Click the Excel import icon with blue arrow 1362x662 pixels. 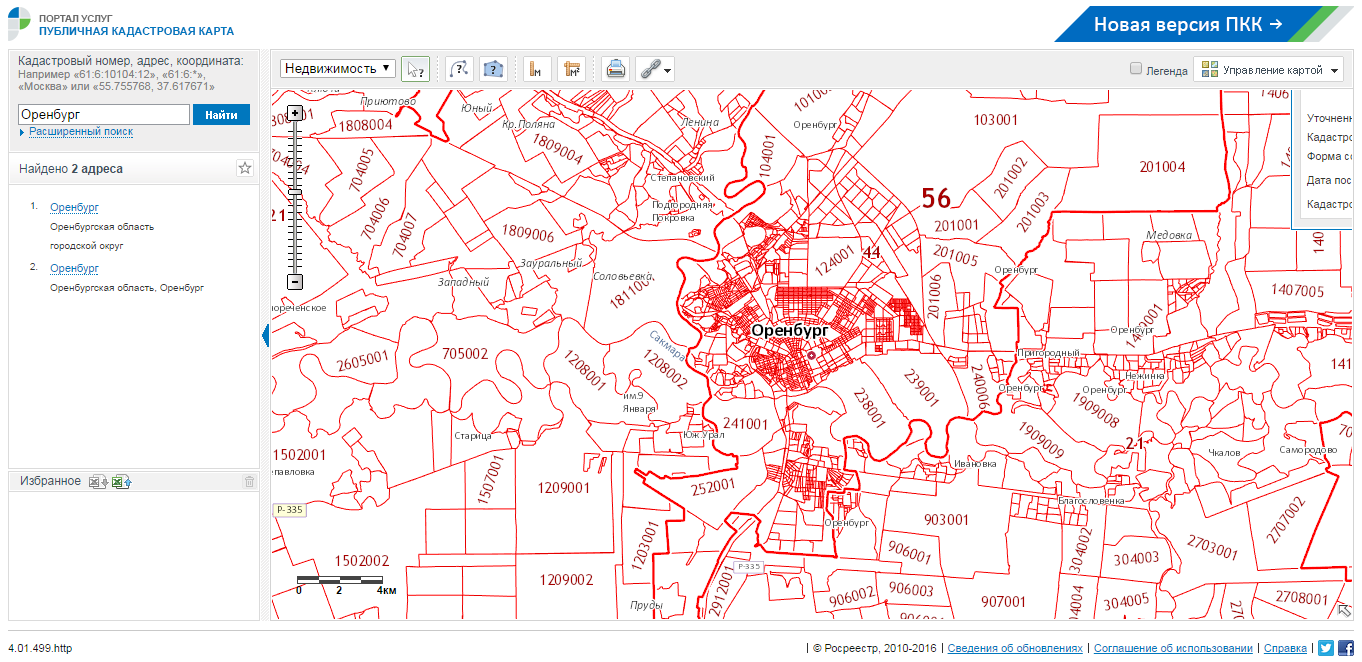[122, 482]
